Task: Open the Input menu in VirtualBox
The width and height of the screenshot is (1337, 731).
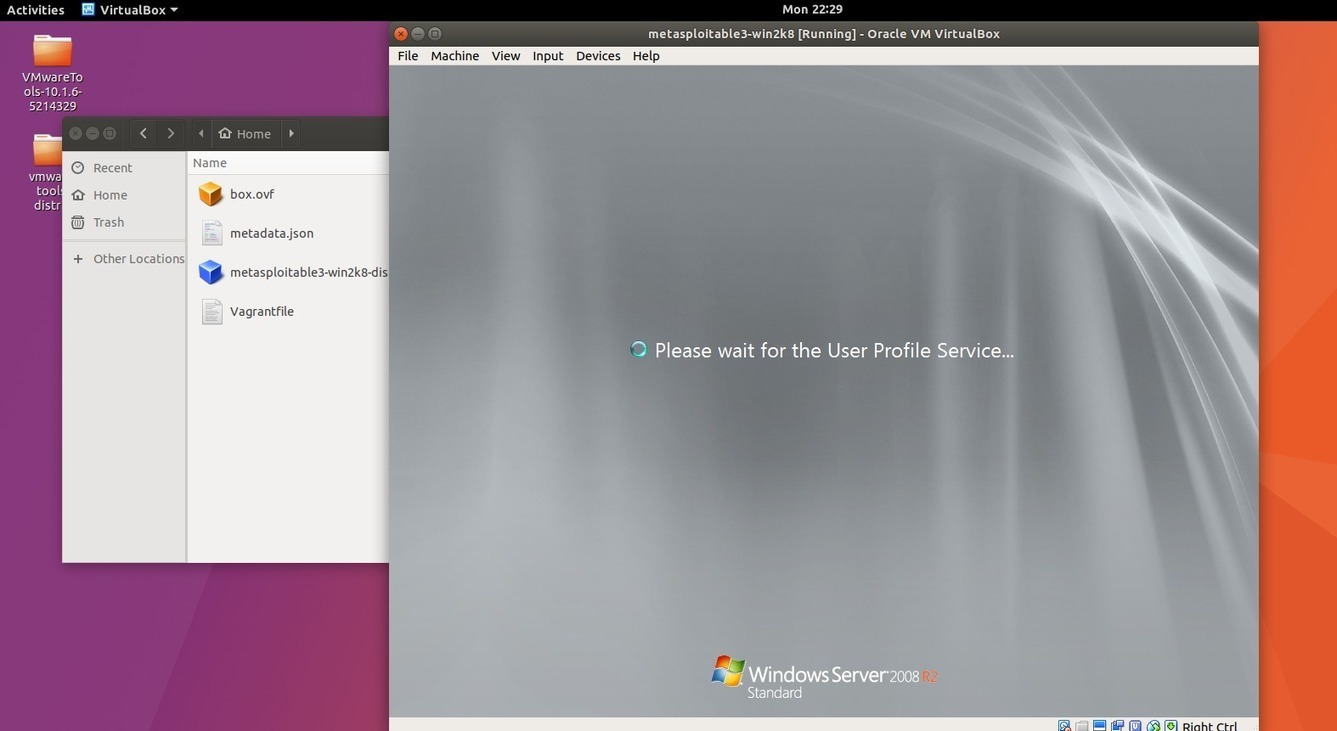Action: (548, 56)
